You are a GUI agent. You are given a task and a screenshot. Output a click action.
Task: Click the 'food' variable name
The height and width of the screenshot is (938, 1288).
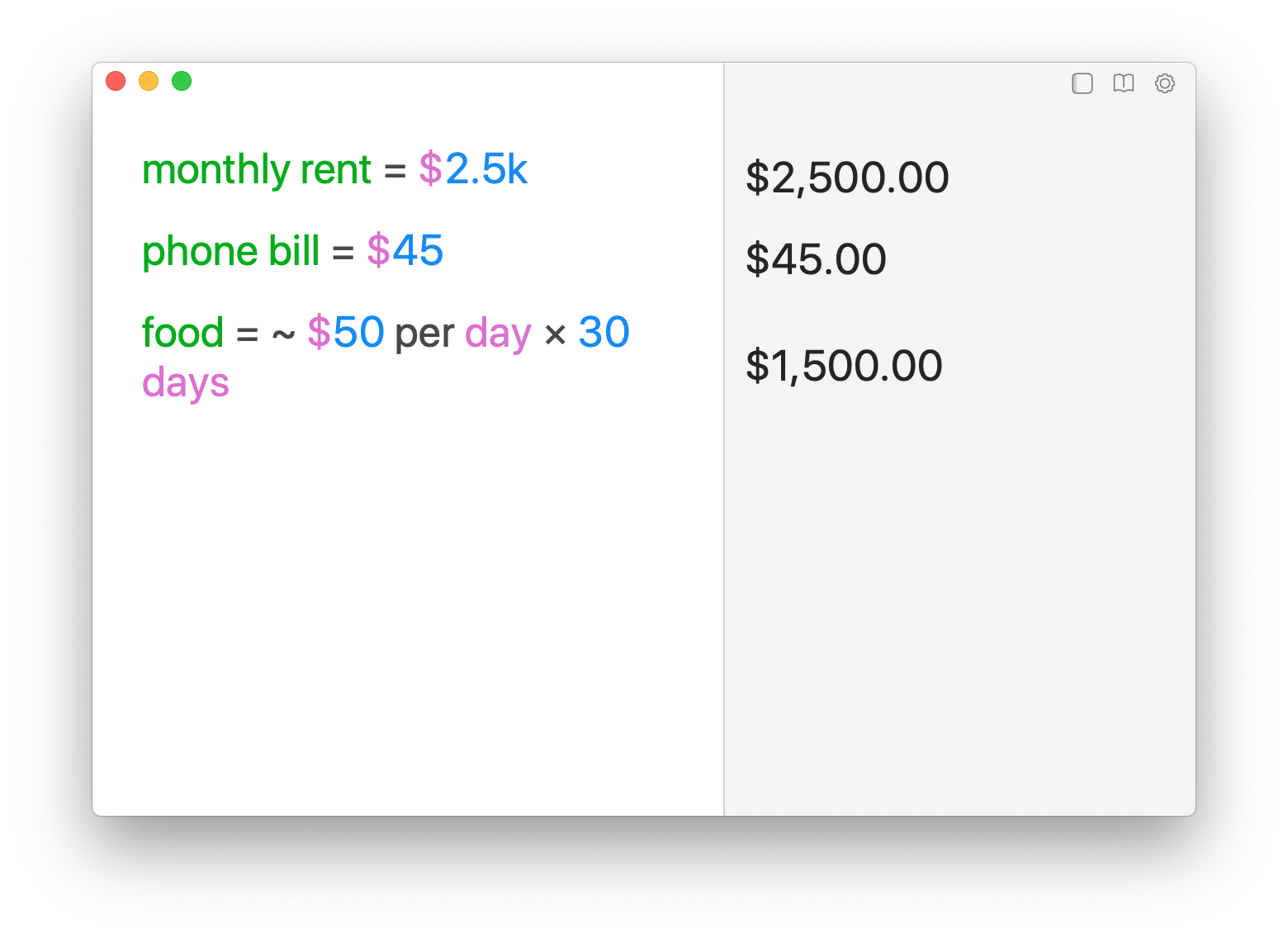tap(182, 333)
